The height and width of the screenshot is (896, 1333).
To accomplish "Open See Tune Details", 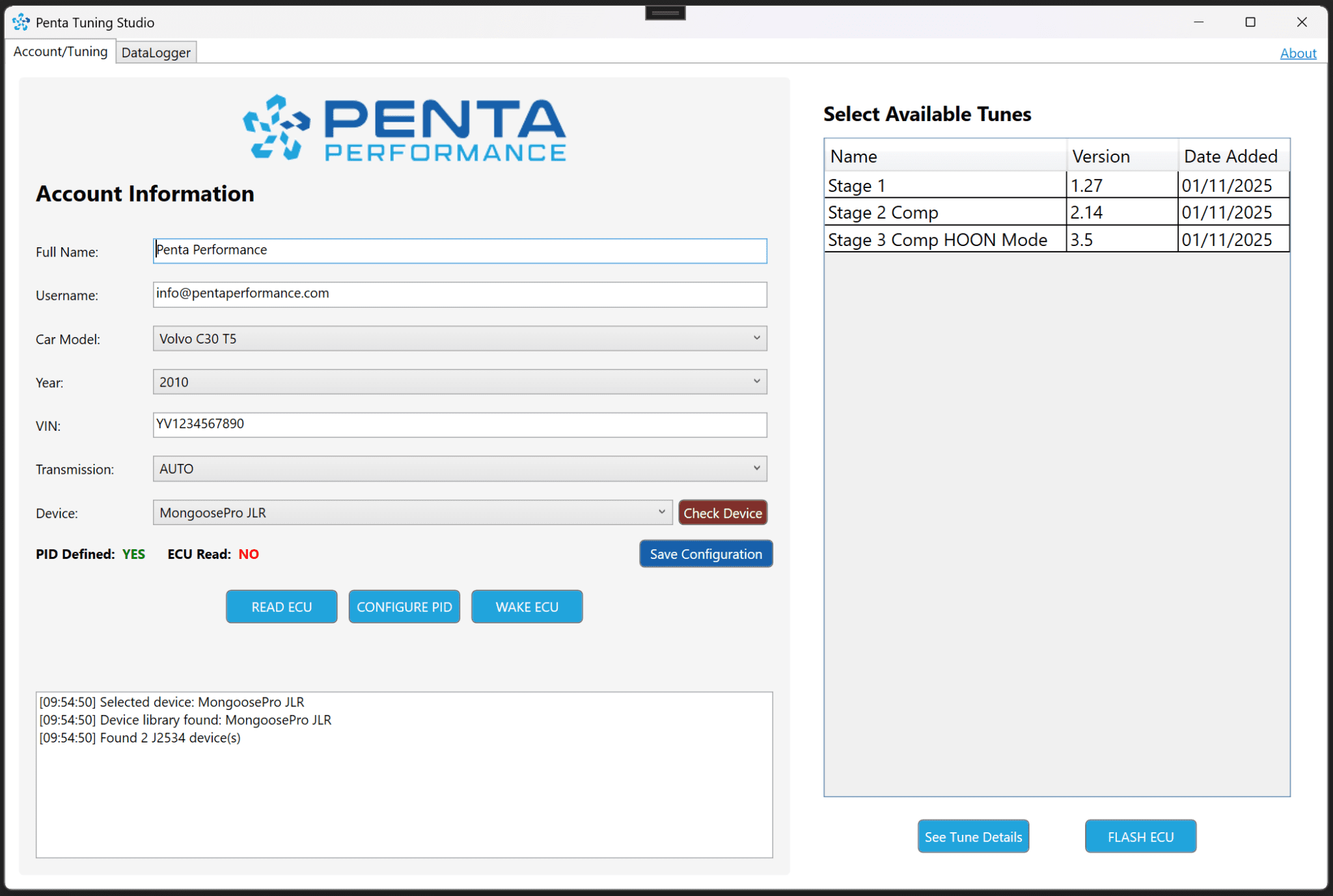I will point(972,836).
